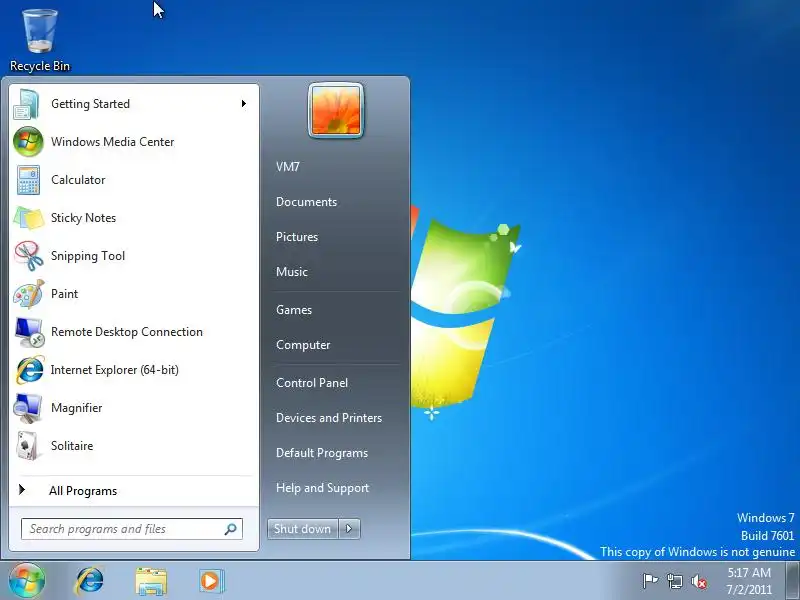Open Documents from Start menu

coord(306,202)
